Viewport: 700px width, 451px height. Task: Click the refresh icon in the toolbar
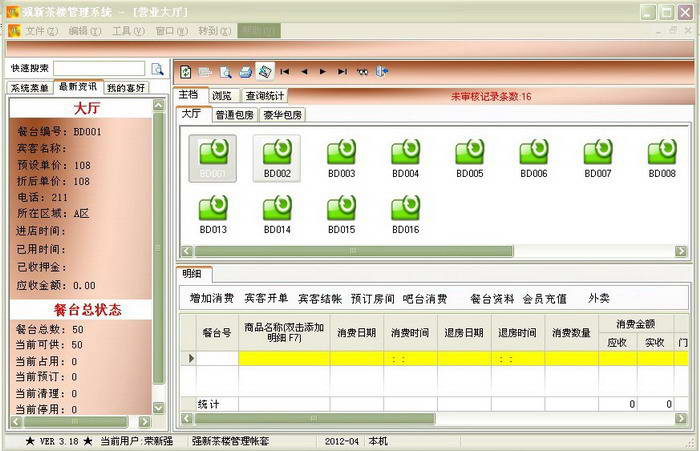tap(186, 71)
